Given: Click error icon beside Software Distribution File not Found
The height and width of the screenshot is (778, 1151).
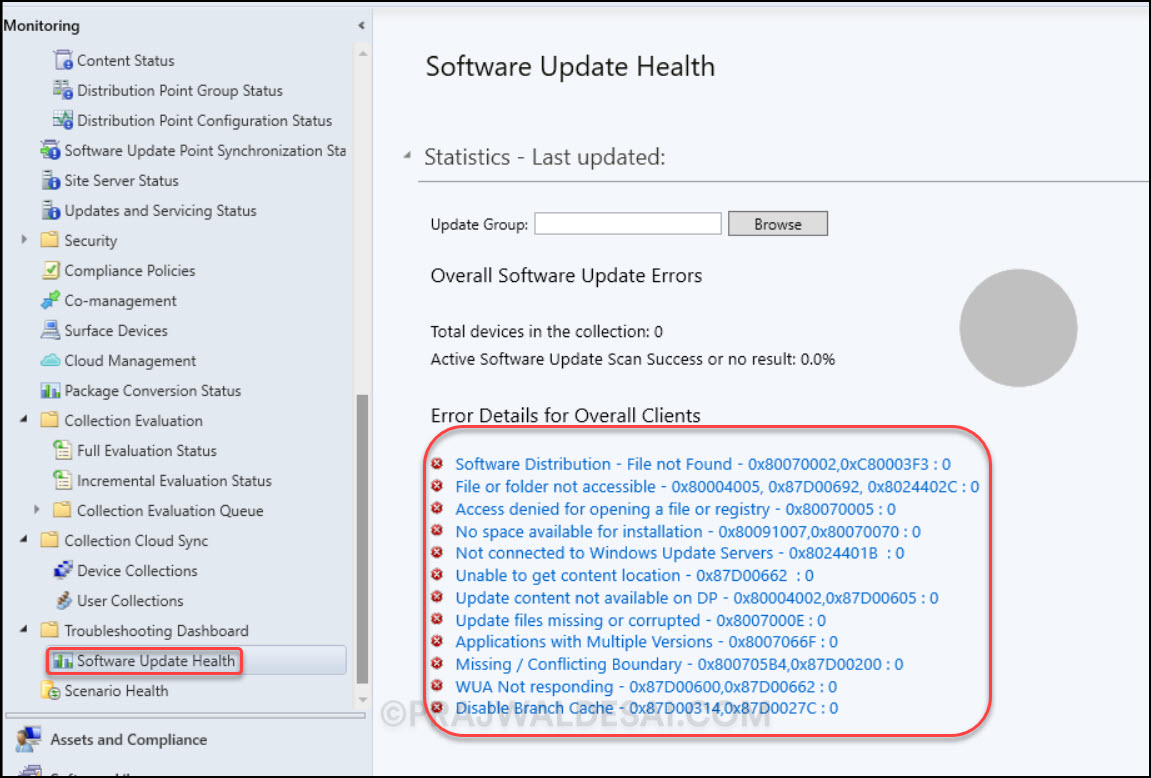Looking at the screenshot, I should 437,464.
